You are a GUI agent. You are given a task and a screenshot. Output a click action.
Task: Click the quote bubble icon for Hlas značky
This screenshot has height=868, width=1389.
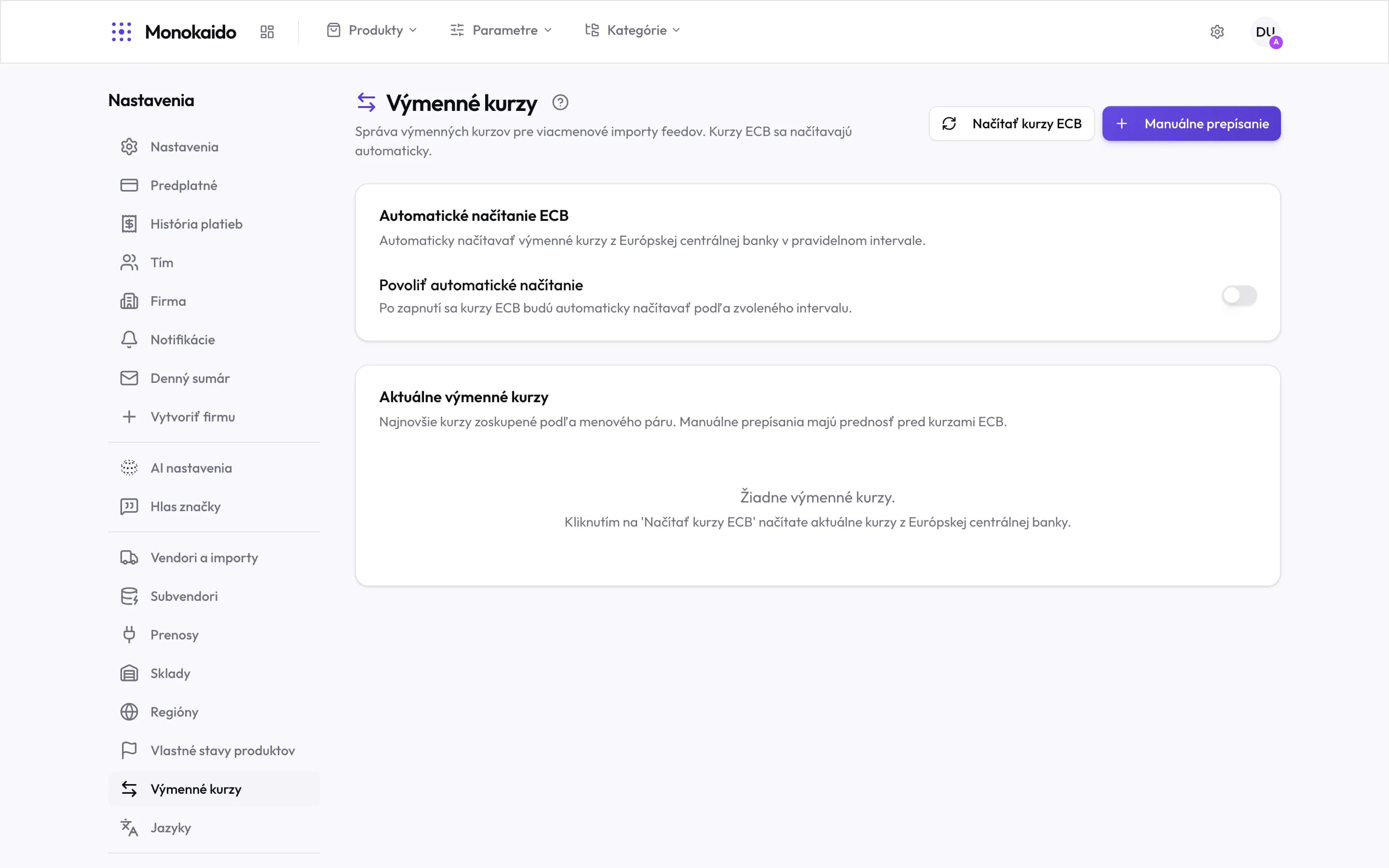[129, 506]
